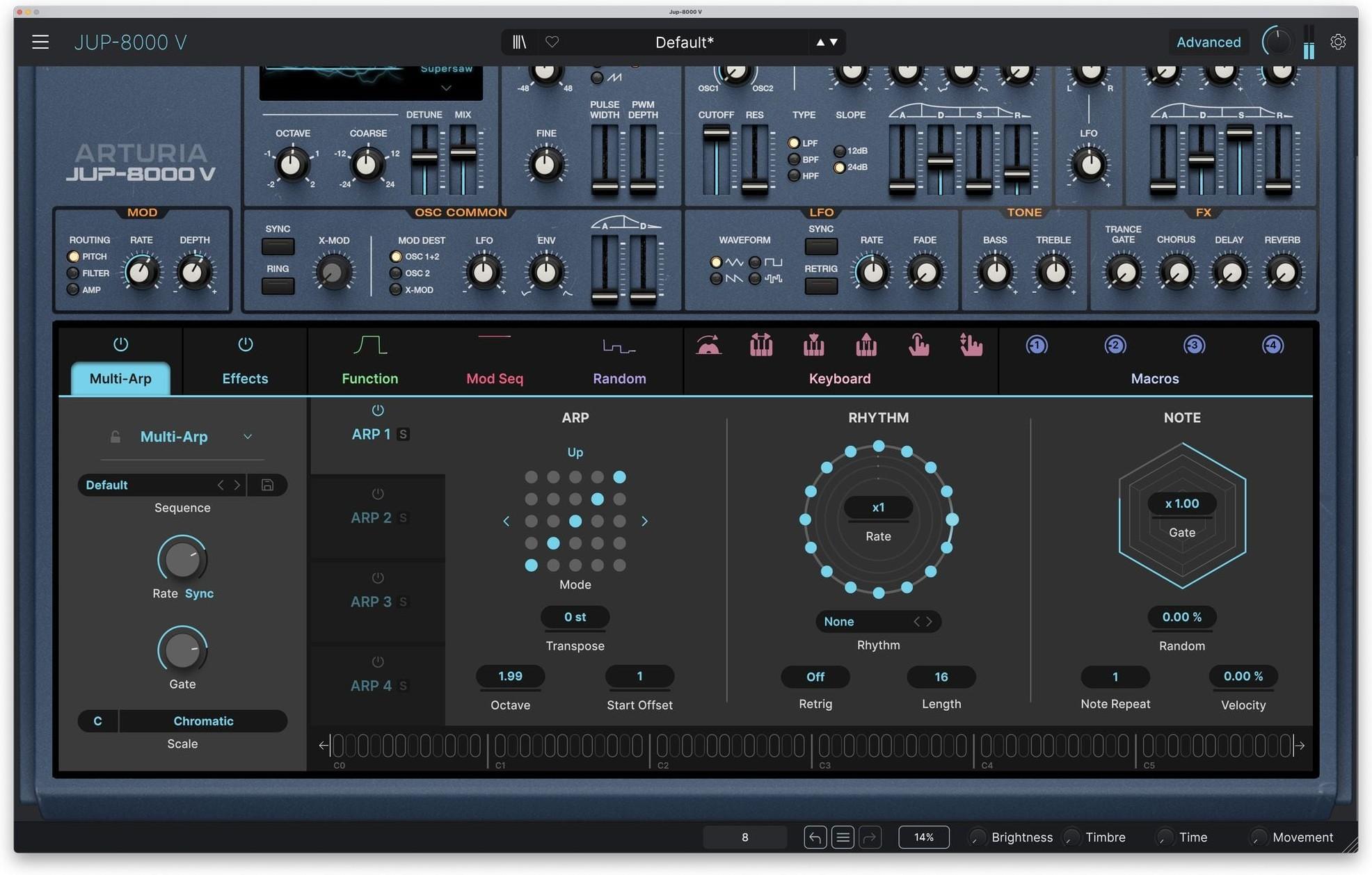Open the preset library browser icon
The height and width of the screenshot is (875, 1372).
[519, 42]
